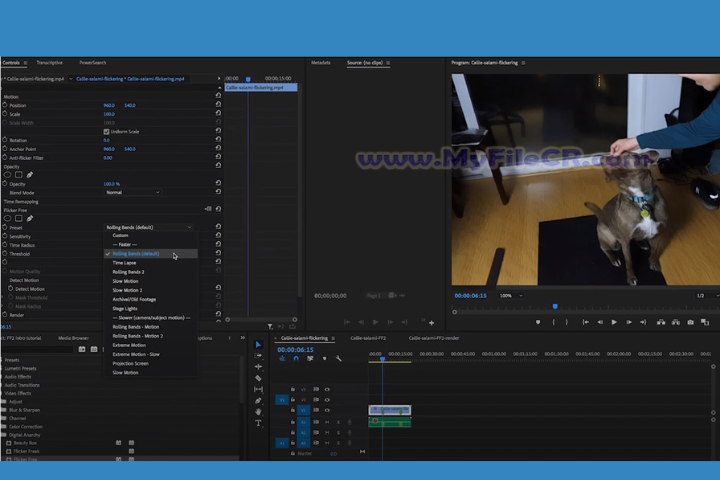Viewport: 720px width, 480px height.
Task: Open the Blend Mode dropdown
Action: pos(133,192)
